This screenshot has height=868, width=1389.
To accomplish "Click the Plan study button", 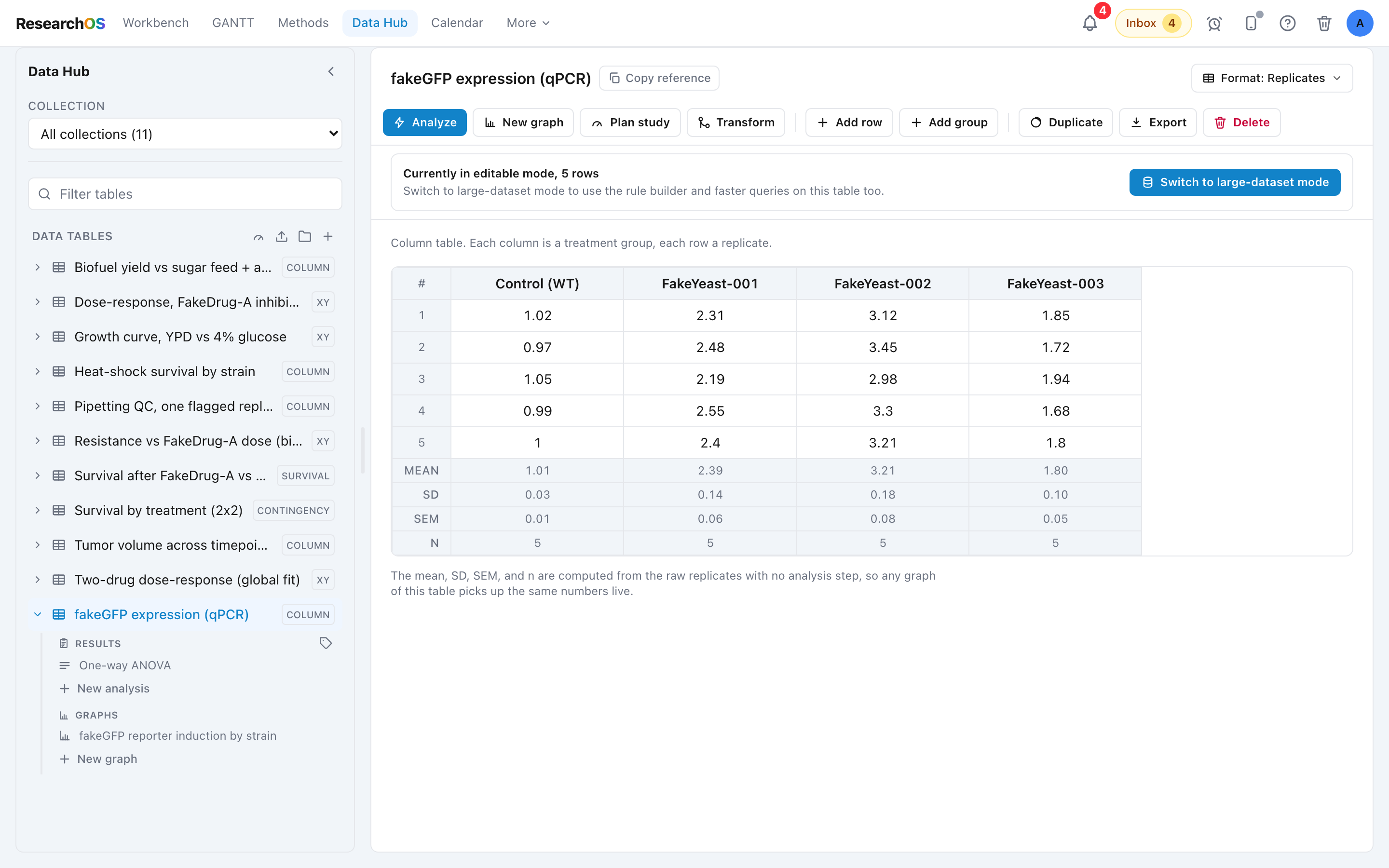I will click(x=630, y=122).
